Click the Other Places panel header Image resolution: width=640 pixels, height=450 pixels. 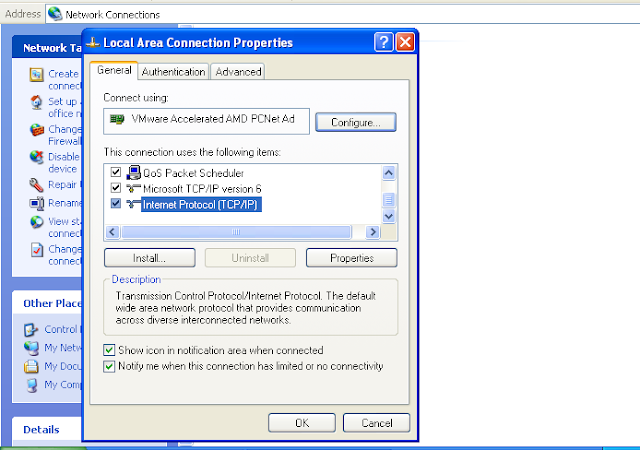pyautogui.click(x=47, y=303)
